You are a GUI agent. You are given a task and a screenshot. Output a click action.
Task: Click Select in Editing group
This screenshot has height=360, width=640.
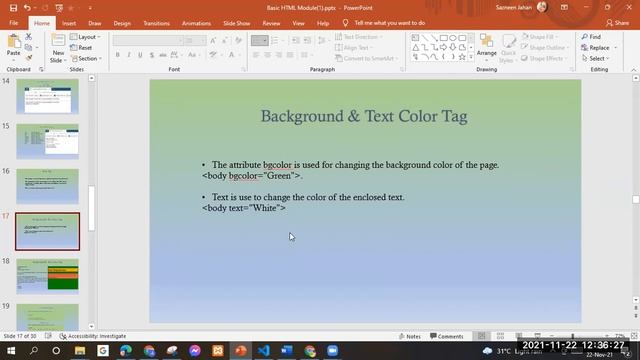pos(595,59)
